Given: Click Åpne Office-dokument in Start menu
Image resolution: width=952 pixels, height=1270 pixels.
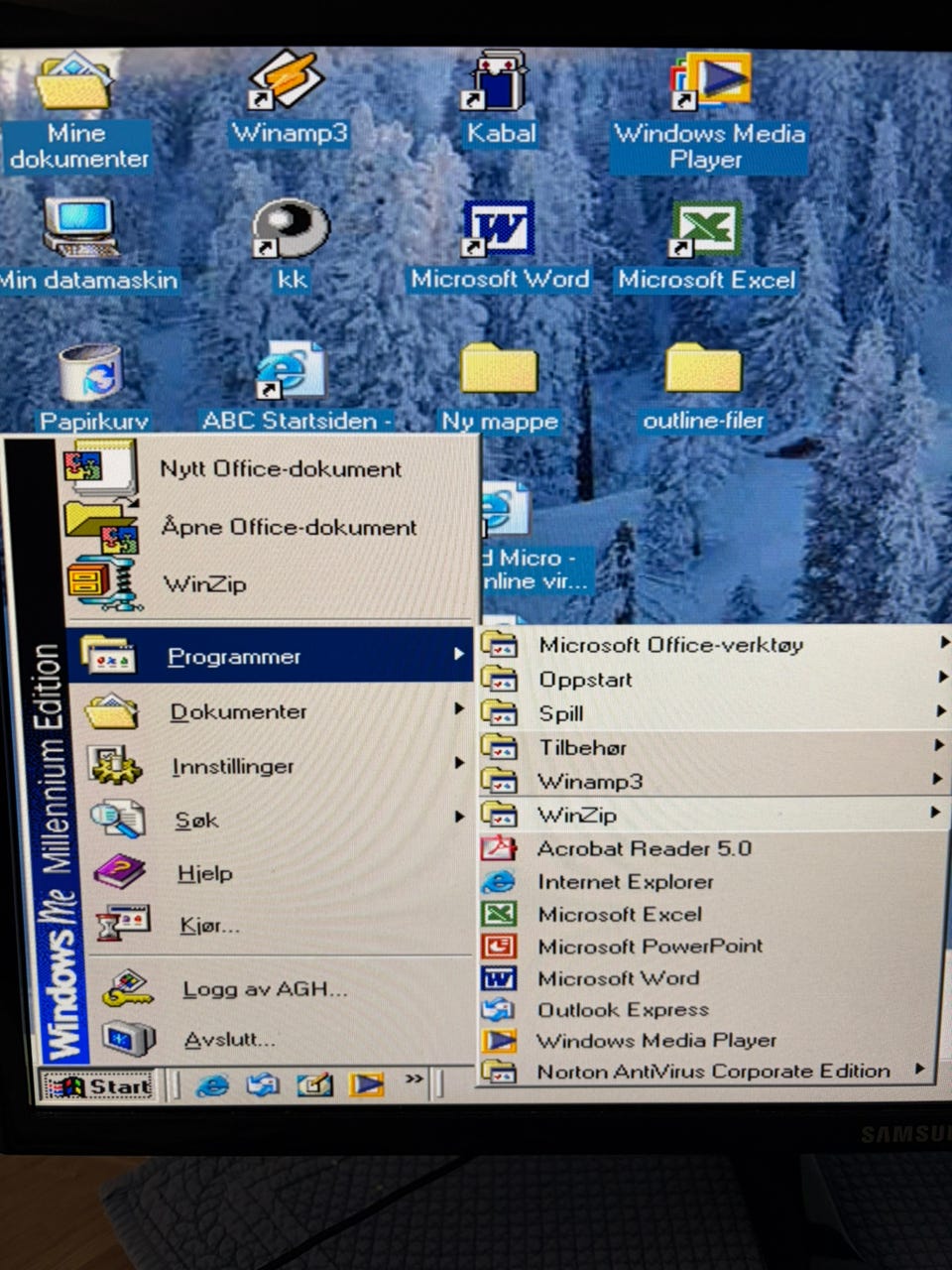Looking at the screenshot, I should coord(272,527).
